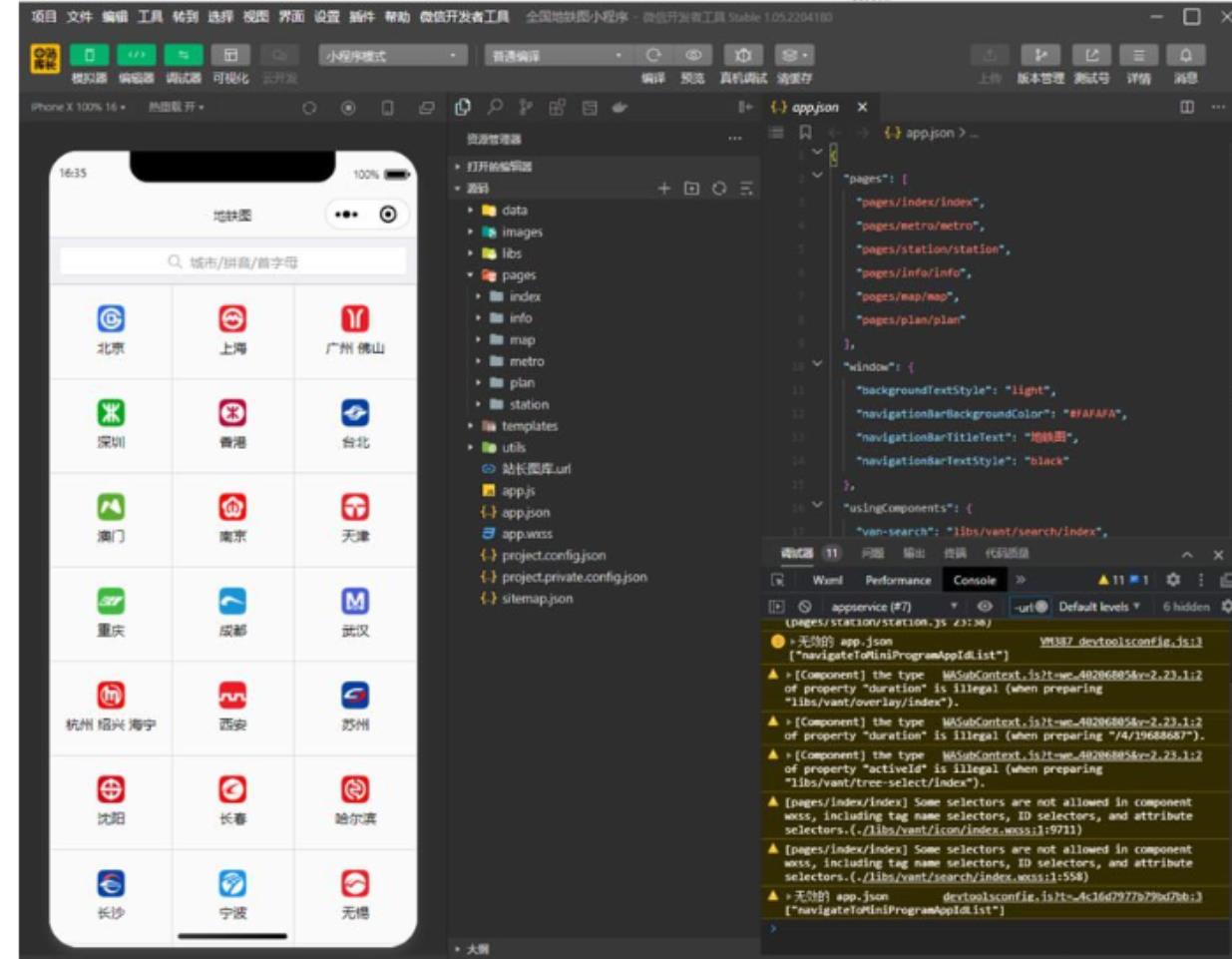Image resolution: width=1232 pixels, height=959 pixels.
Task: Open DevTools settings gear in debugger
Action: click(1173, 580)
